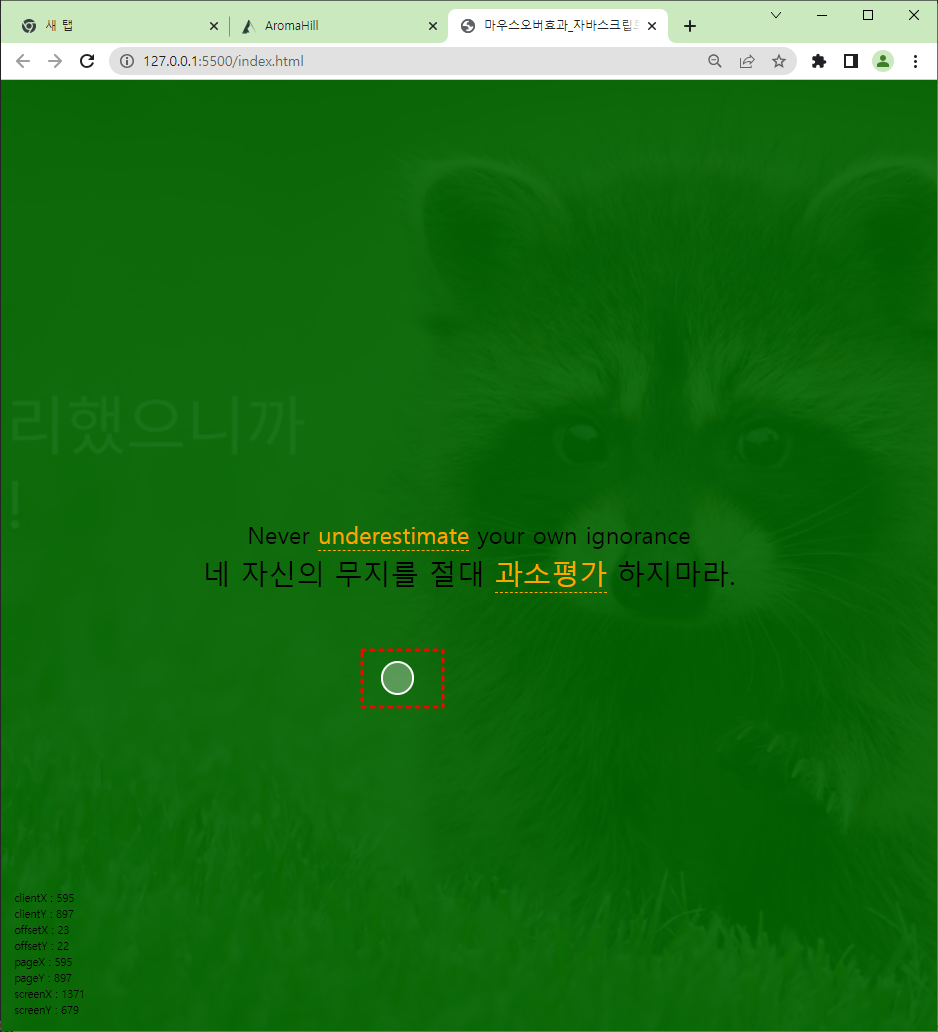This screenshot has height=1032, width=938.
Task: Close the 마우스오버효과 tab
Action: coord(652,26)
